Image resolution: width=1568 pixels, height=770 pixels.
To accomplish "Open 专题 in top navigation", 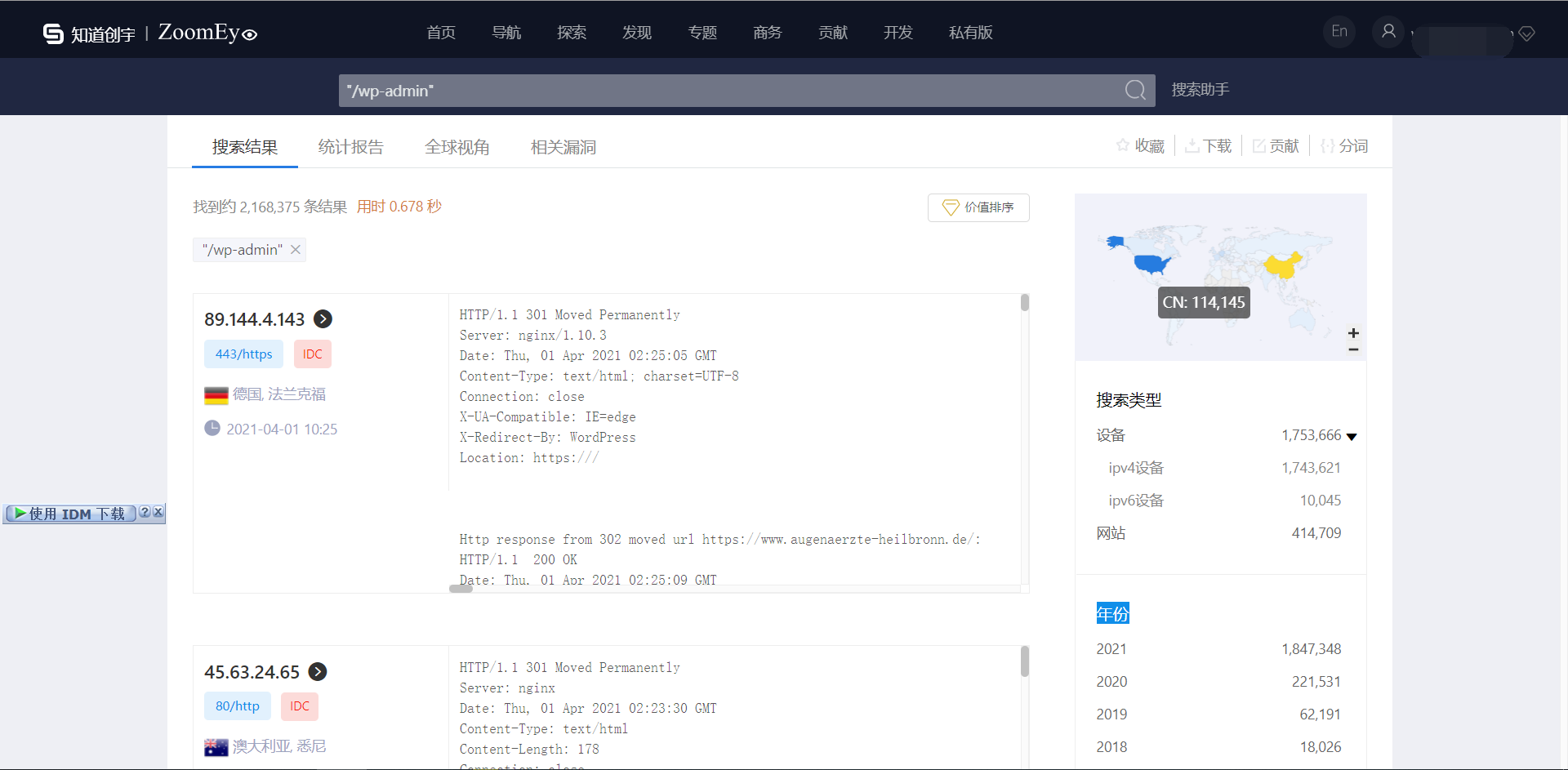I will click(x=702, y=33).
